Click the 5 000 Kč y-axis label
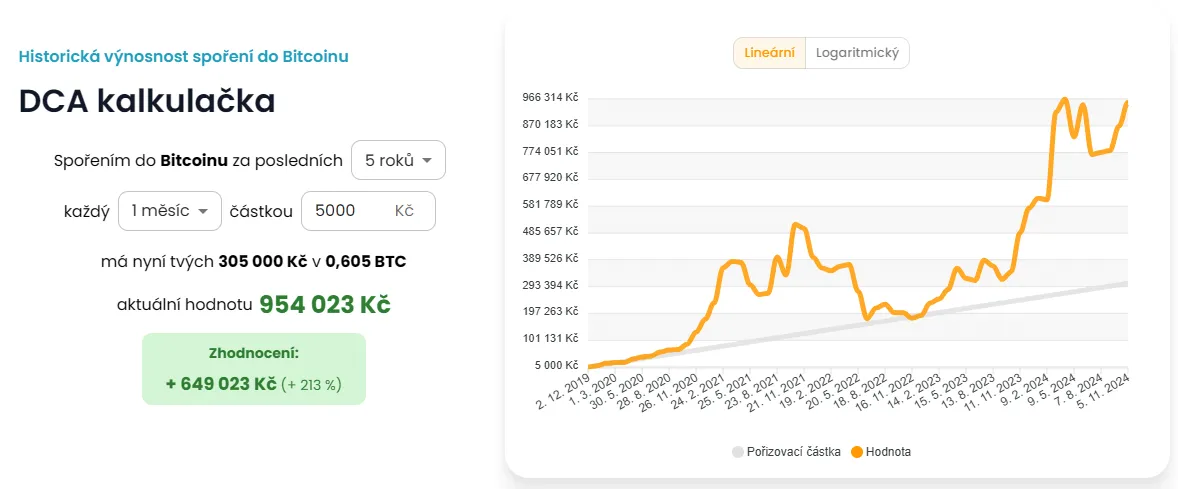The image size is (1178, 489). [x=554, y=365]
